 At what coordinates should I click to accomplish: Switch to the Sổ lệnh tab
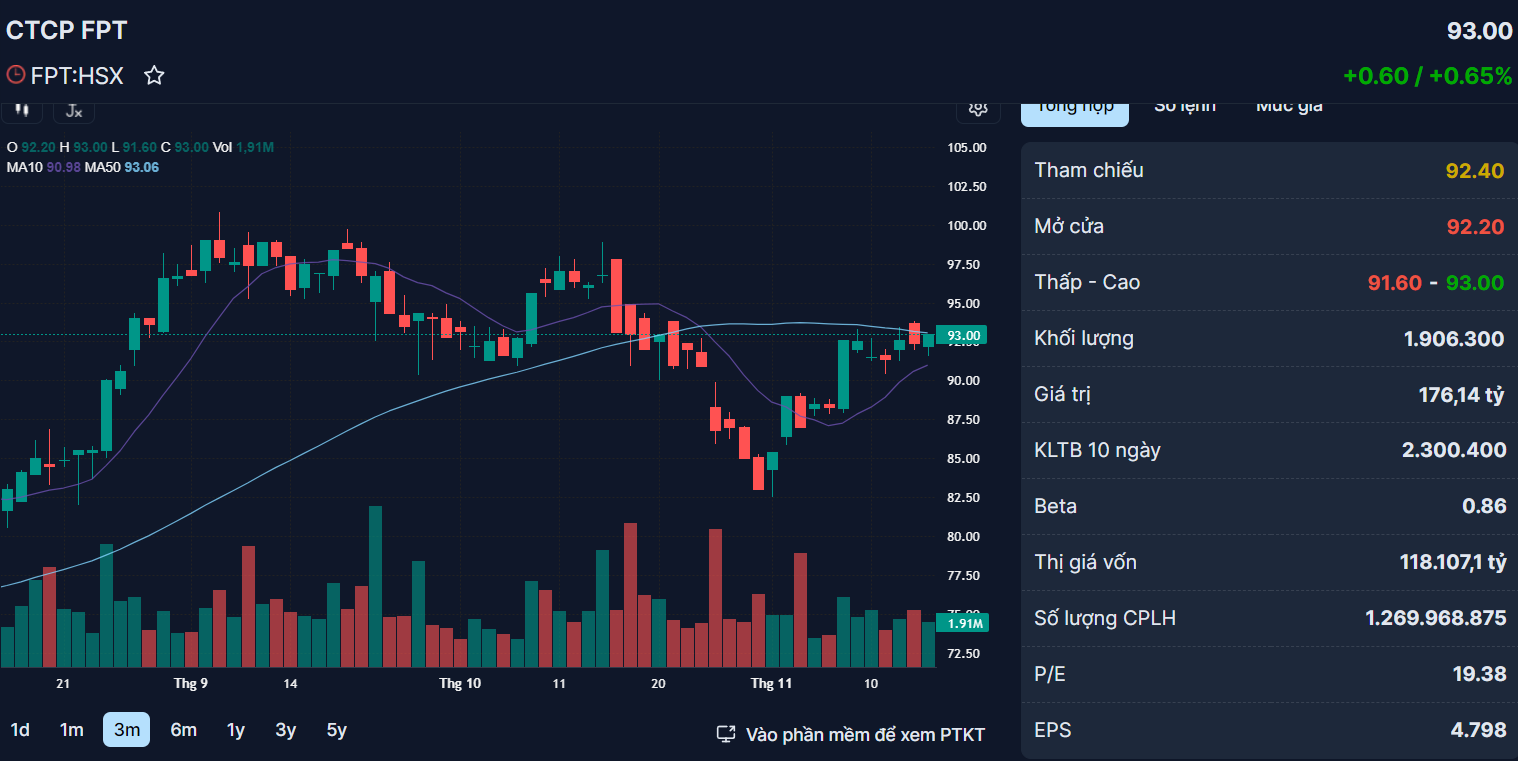(1185, 108)
